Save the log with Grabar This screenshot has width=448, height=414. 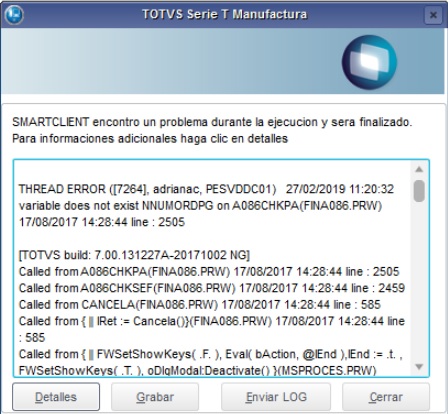pyautogui.click(x=155, y=397)
